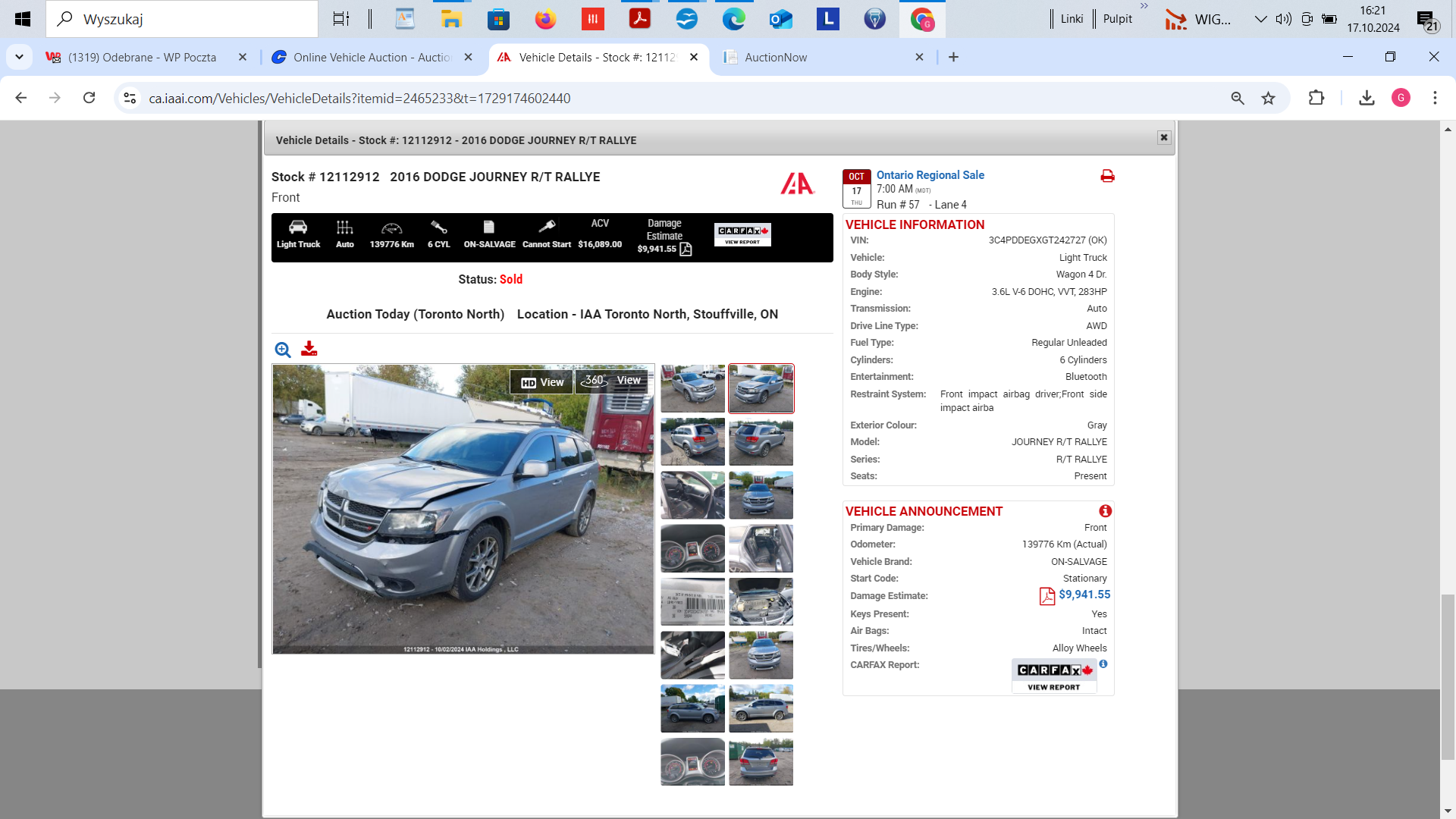
Task: Open the CARFAX report logo in black bar
Action: (x=742, y=234)
